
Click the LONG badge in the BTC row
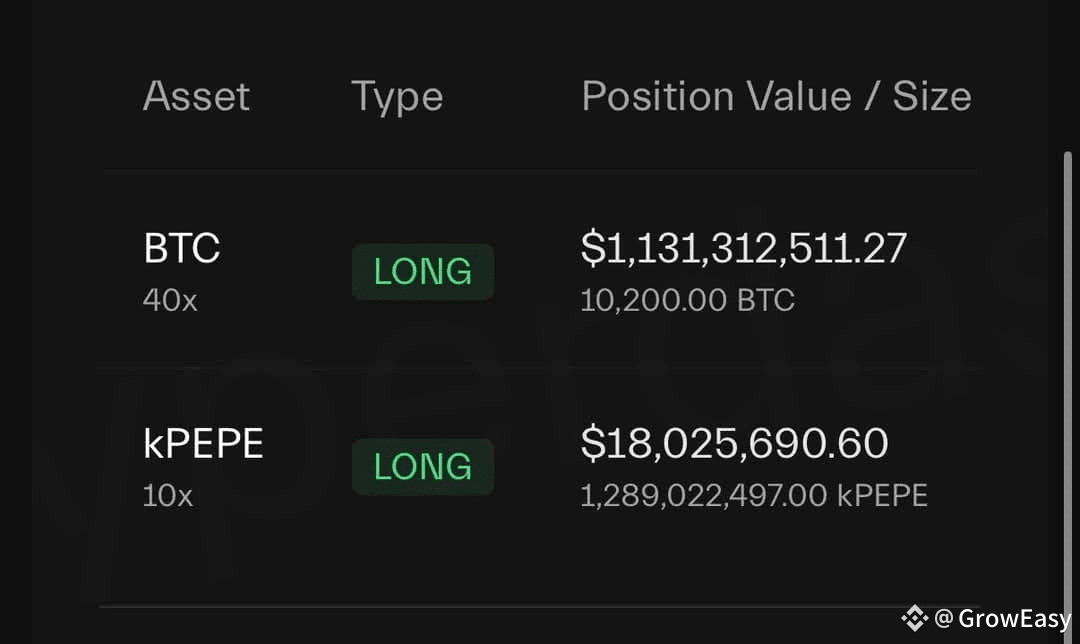point(423,271)
